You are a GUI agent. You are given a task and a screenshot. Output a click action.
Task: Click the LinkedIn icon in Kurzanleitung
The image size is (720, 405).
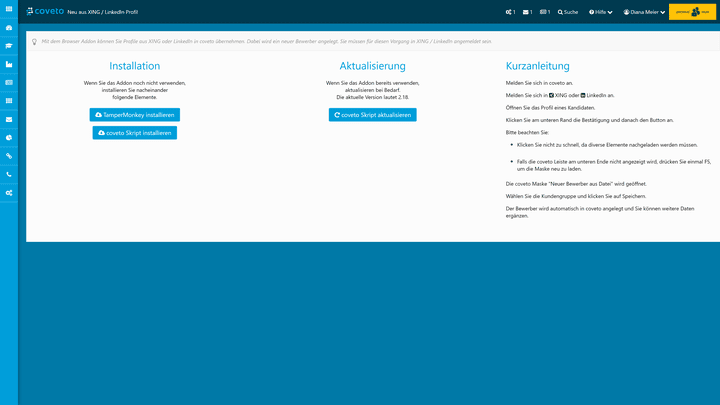coord(583,96)
